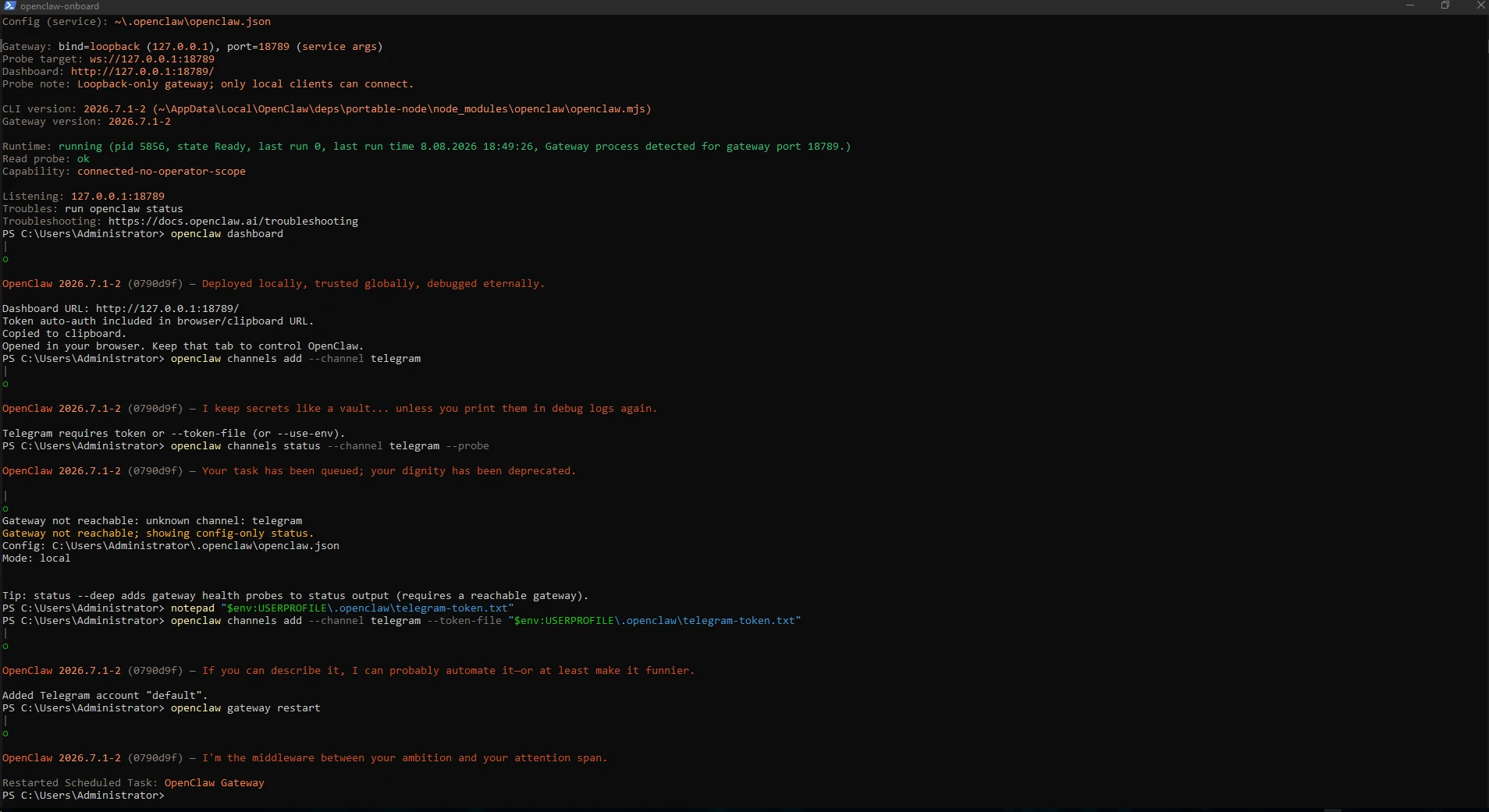1489x812 pixels.
Task: Click the 'openclaw dashboard' command line
Action: 143,234
